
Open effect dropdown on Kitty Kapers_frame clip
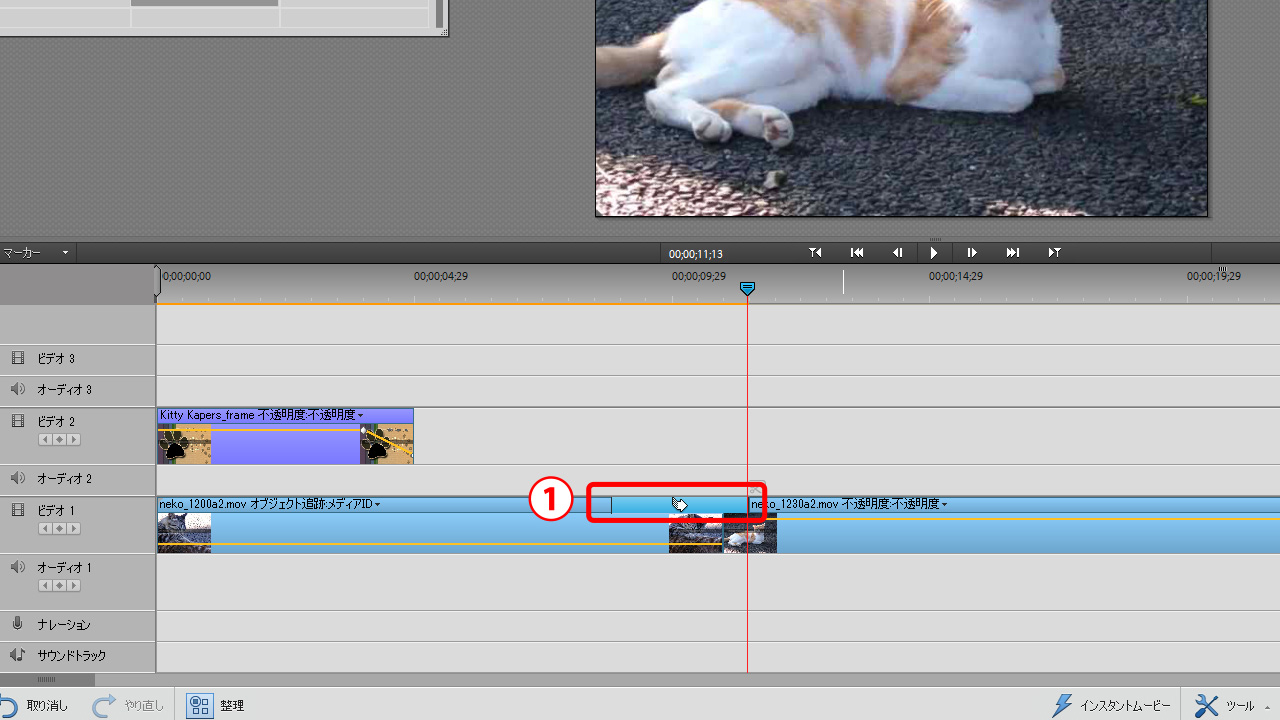click(x=361, y=415)
